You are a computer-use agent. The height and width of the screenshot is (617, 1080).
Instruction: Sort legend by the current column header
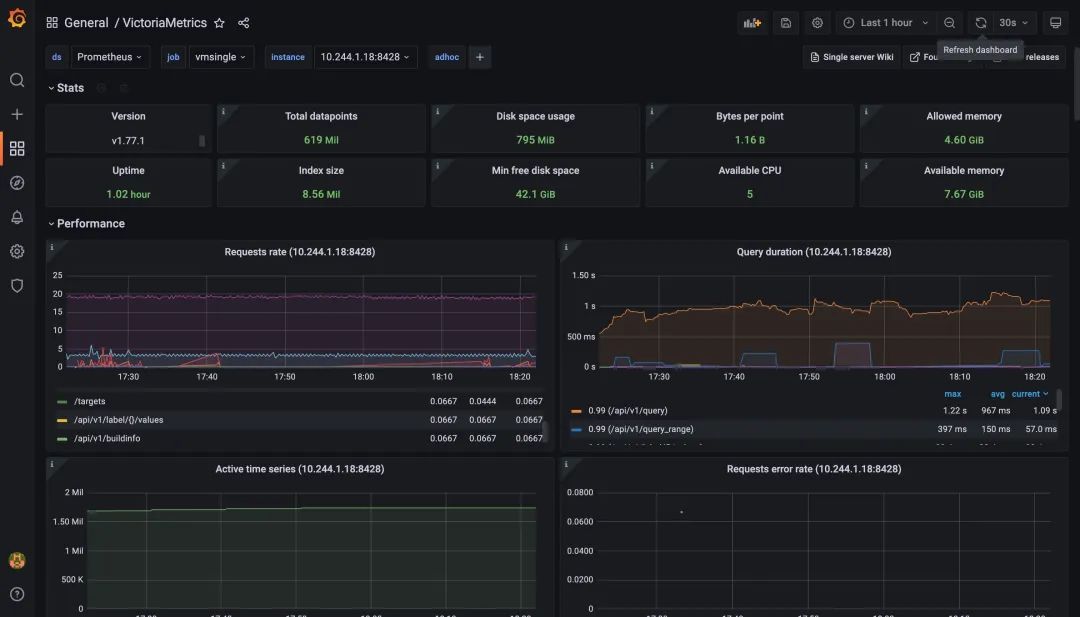pos(1029,394)
